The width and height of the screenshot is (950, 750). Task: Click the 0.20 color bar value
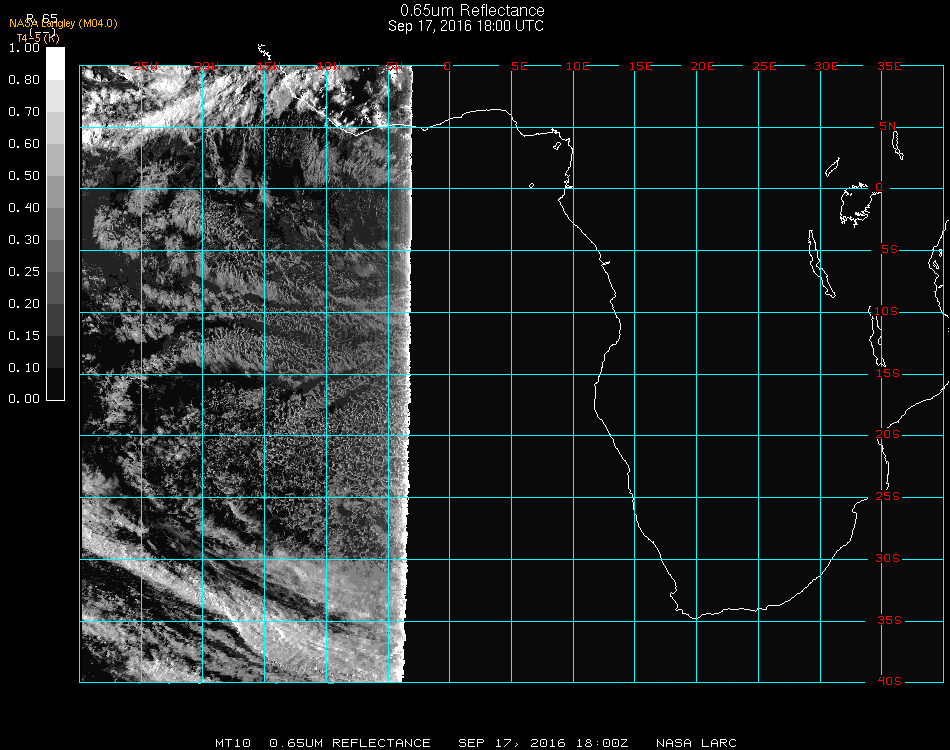pos(24,304)
